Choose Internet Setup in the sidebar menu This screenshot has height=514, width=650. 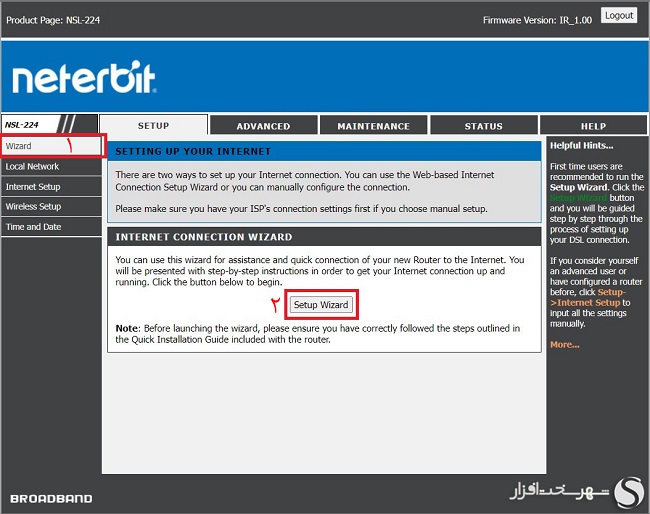pos(33,187)
